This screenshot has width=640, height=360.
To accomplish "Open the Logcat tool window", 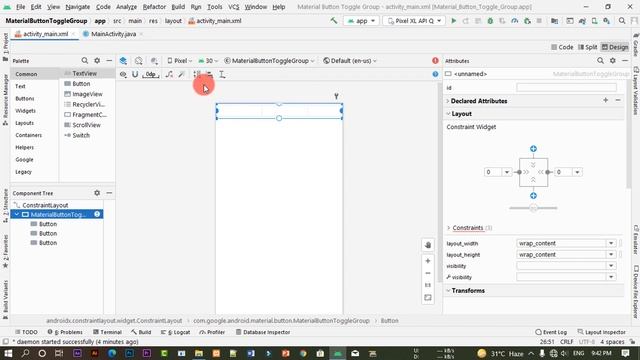I will click(176, 332).
